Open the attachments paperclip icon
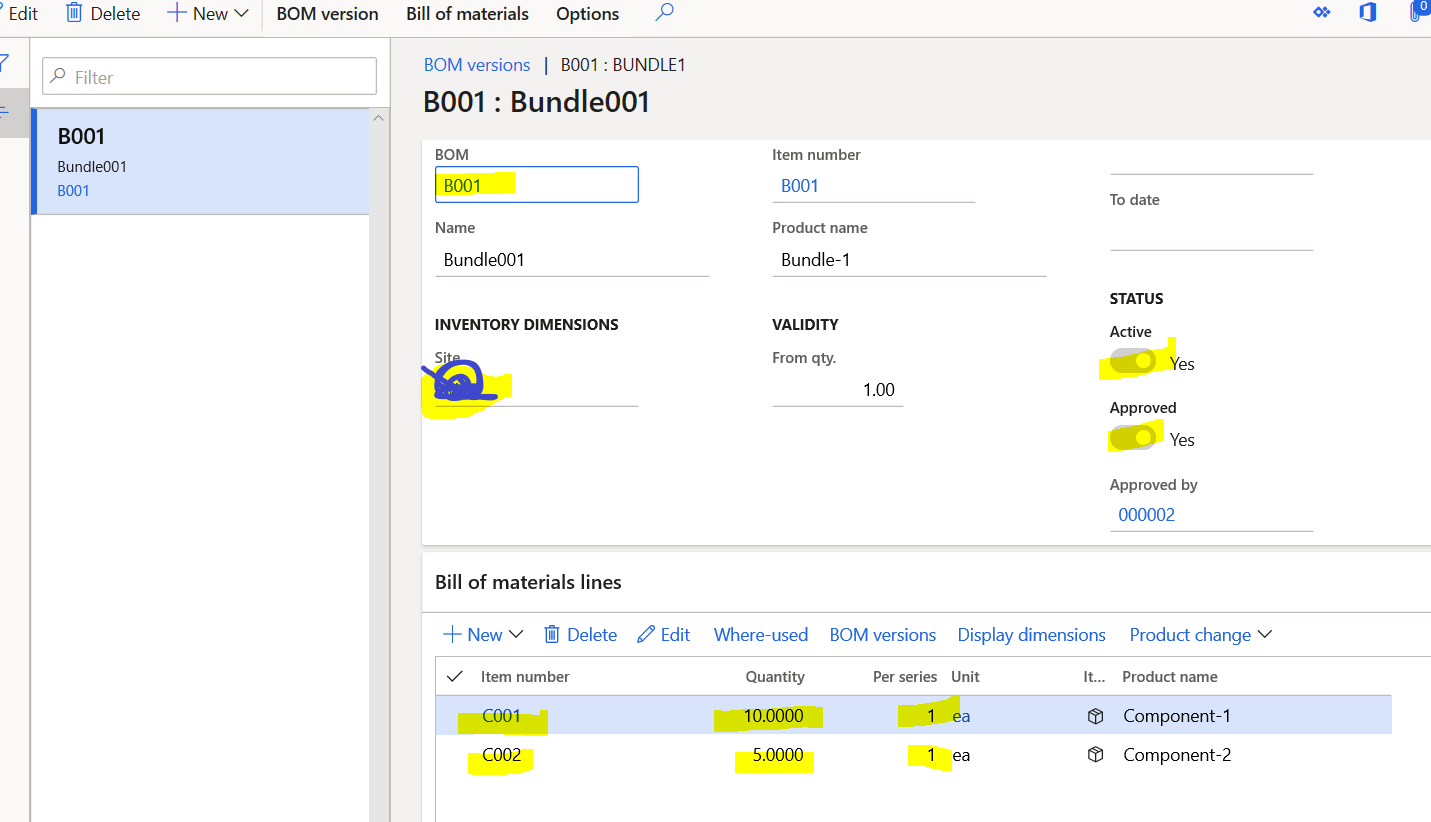 1414,13
